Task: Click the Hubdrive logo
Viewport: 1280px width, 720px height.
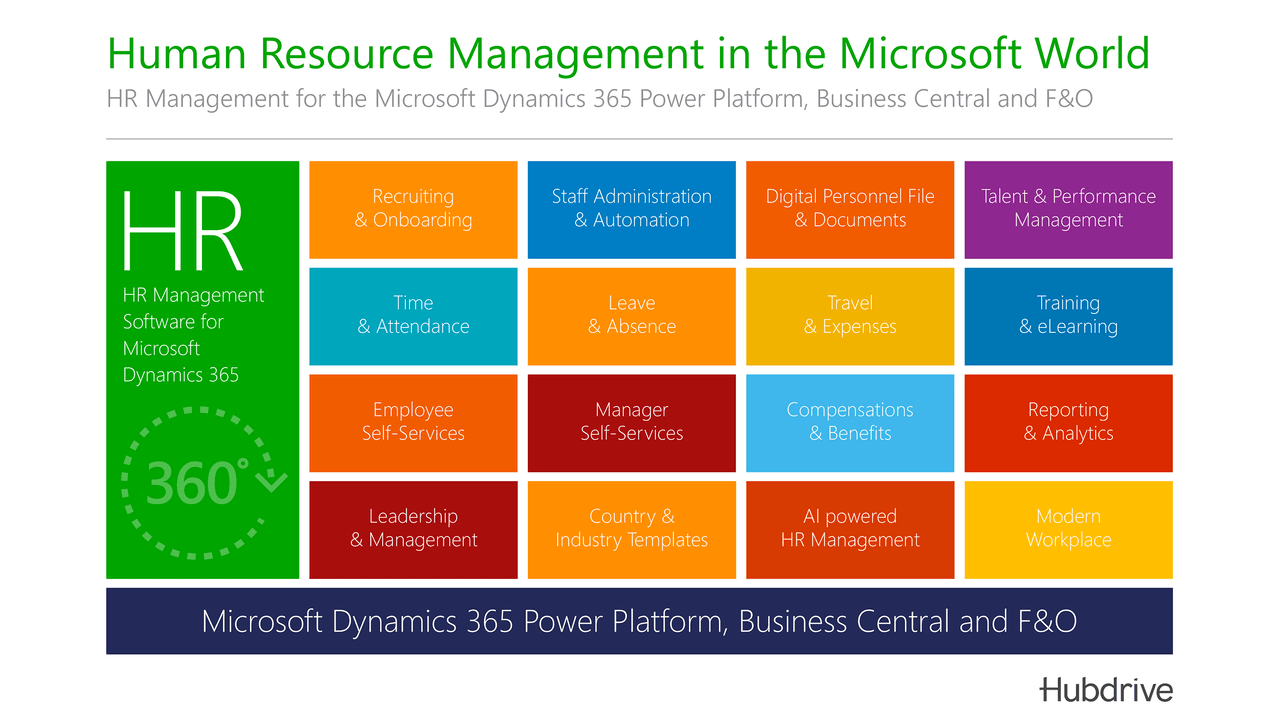Action: [1106, 689]
